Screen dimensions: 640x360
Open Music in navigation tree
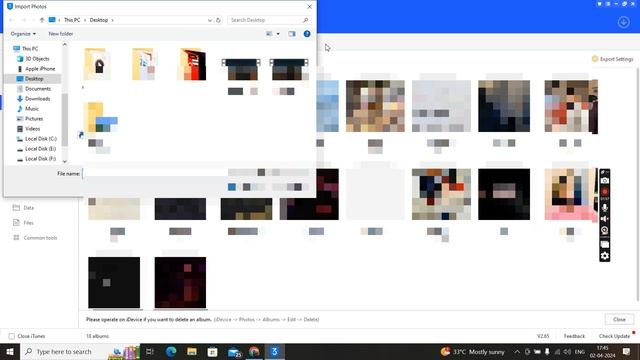[x=31, y=109]
